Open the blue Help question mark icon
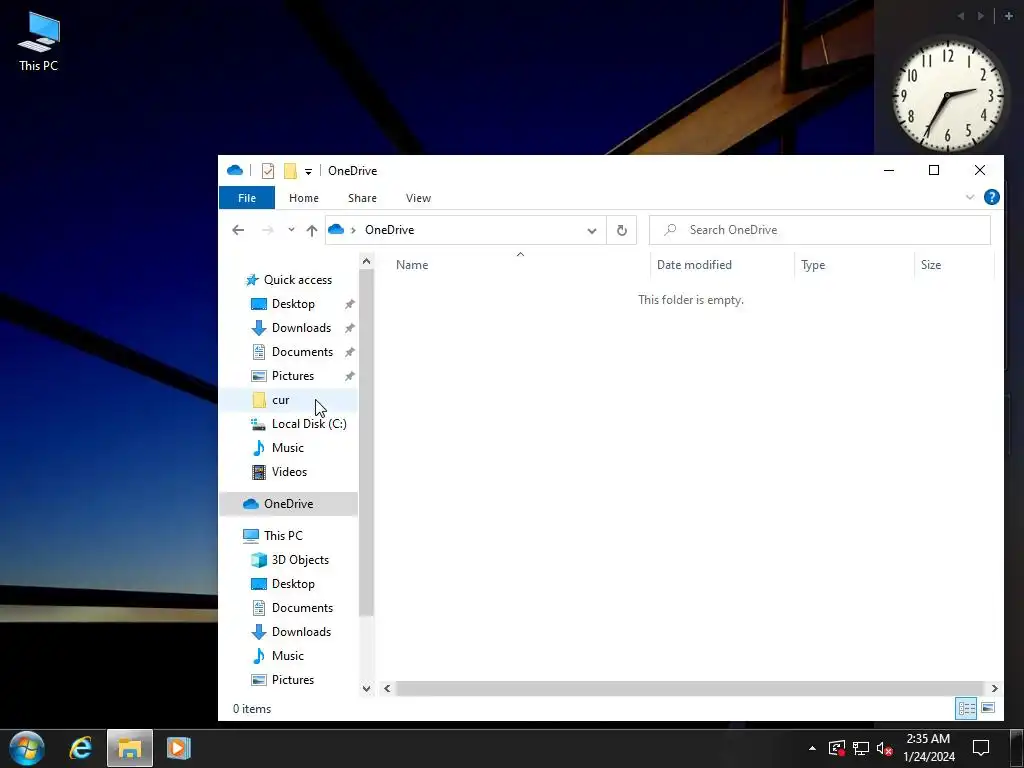The image size is (1024, 768). click(x=991, y=197)
